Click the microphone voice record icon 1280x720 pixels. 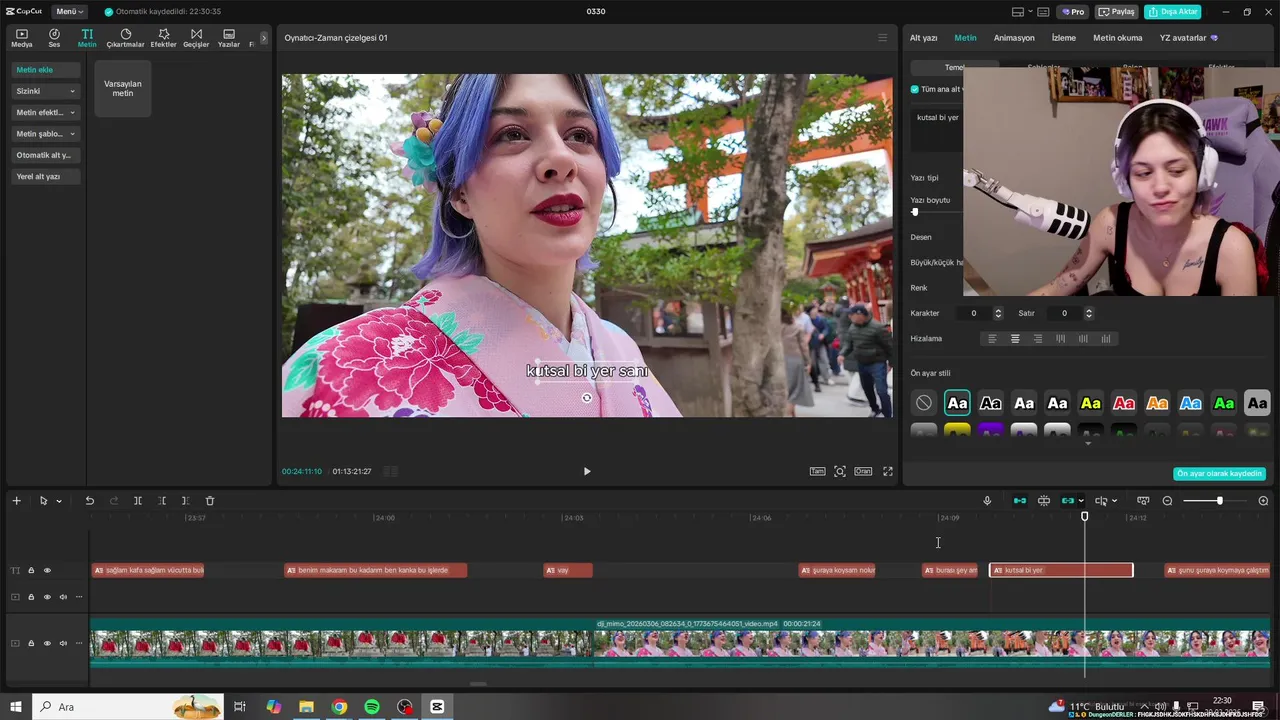click(x=987, y=500)
